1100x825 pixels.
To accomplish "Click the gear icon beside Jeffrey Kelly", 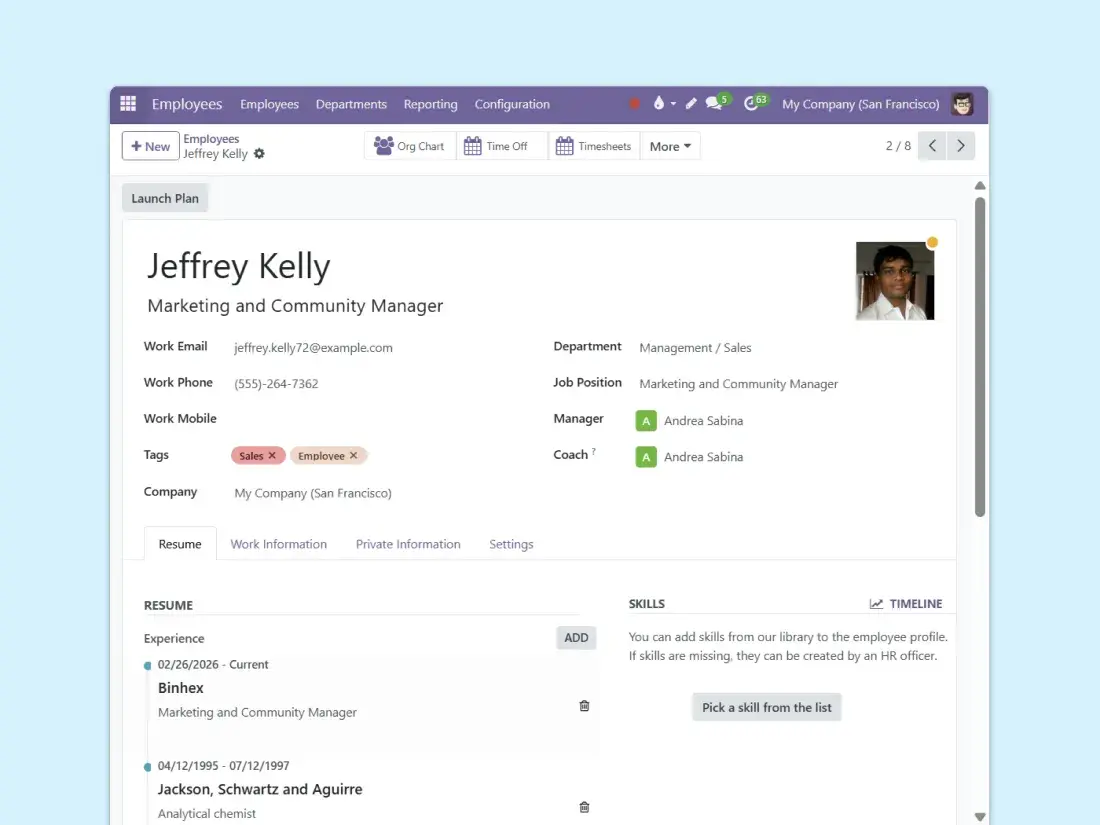I will pos(260,154).
